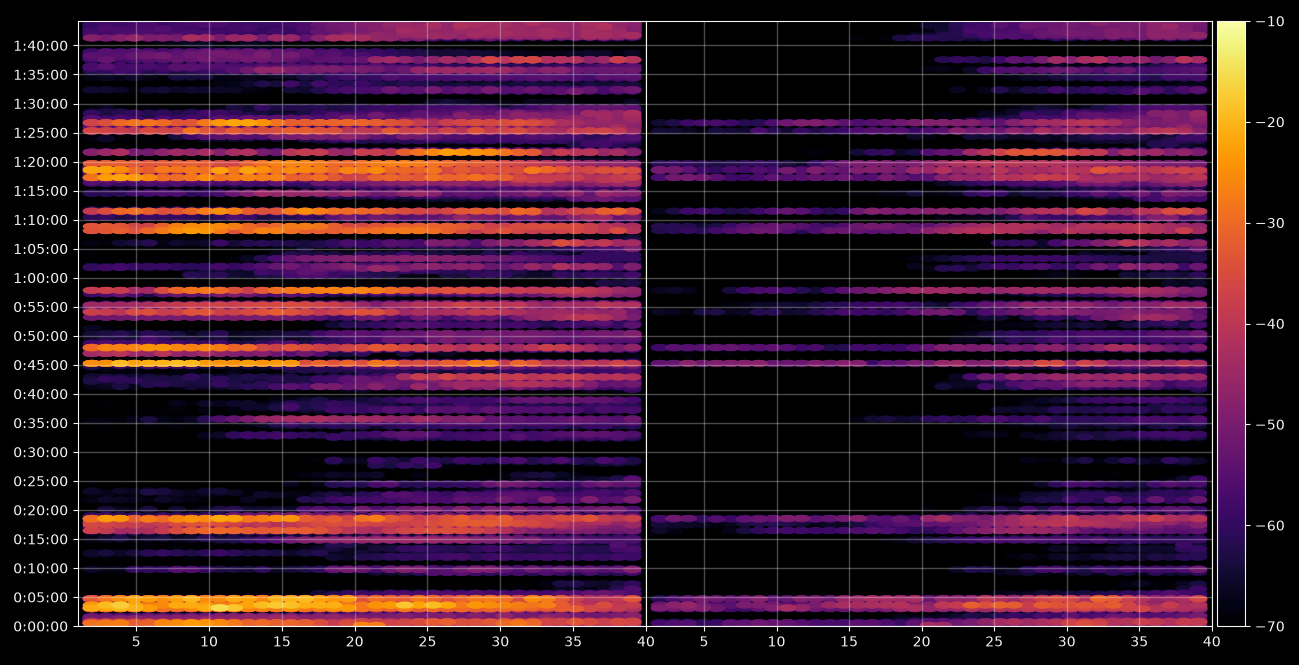Click the 35 tick under the left heatmap
Image resolution: width=1299 pixels, height=665 pixels.
[x=573, y=643]
